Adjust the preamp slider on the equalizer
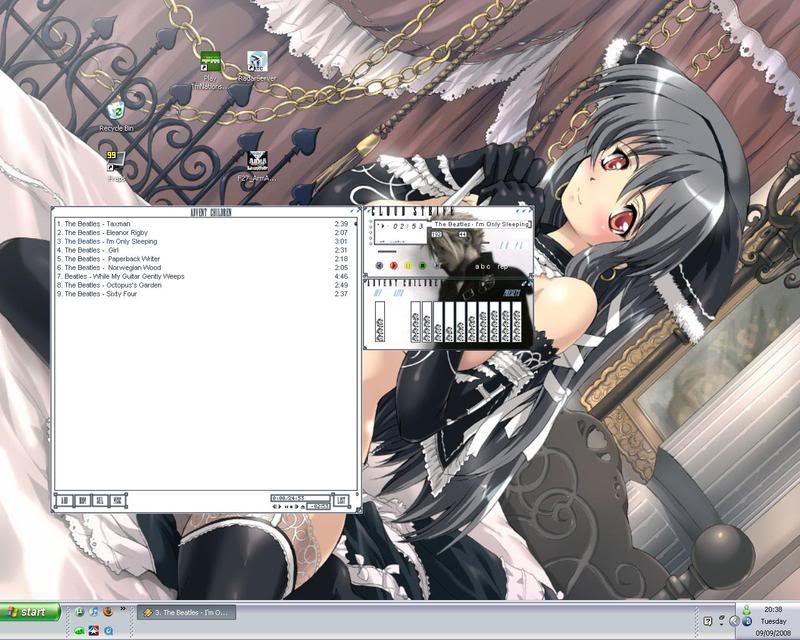 coord(380,322)
